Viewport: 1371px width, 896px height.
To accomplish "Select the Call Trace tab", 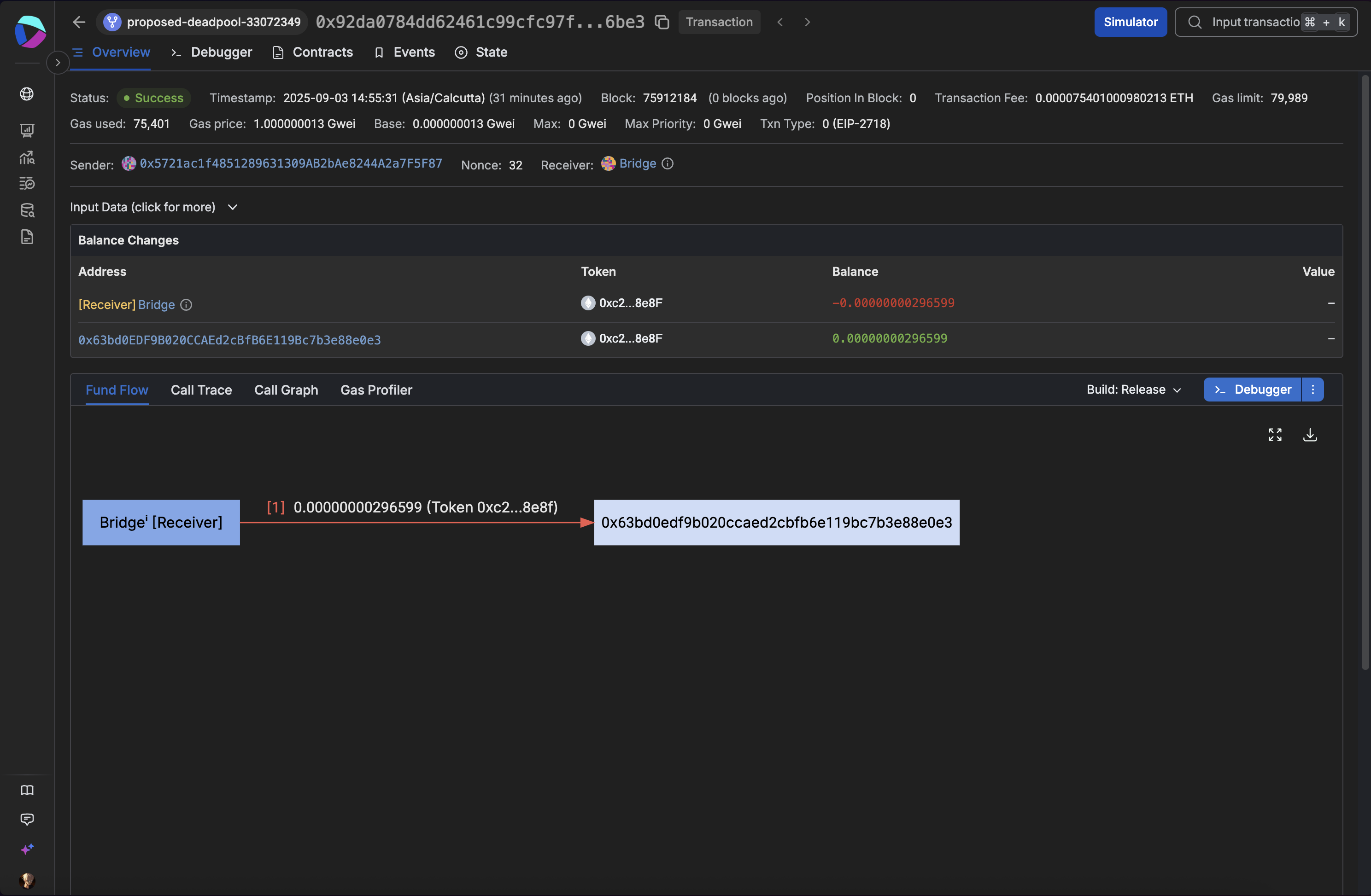I will (x=201, y=390).
